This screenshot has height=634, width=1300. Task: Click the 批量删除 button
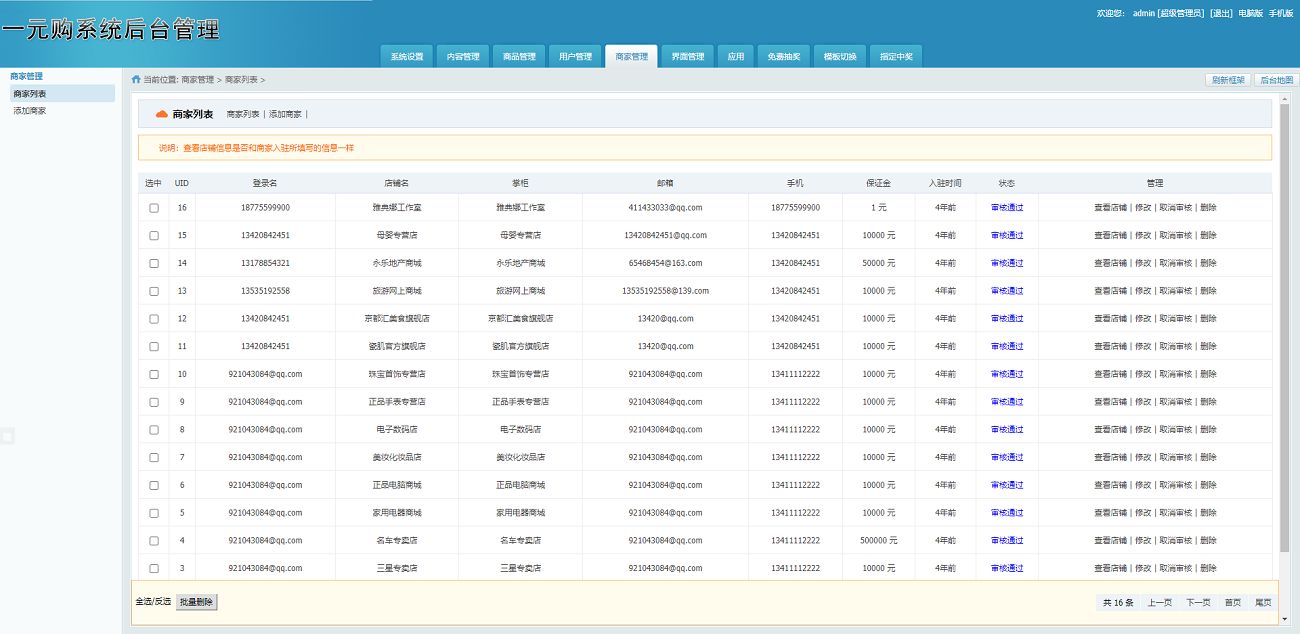click(196, 602)
